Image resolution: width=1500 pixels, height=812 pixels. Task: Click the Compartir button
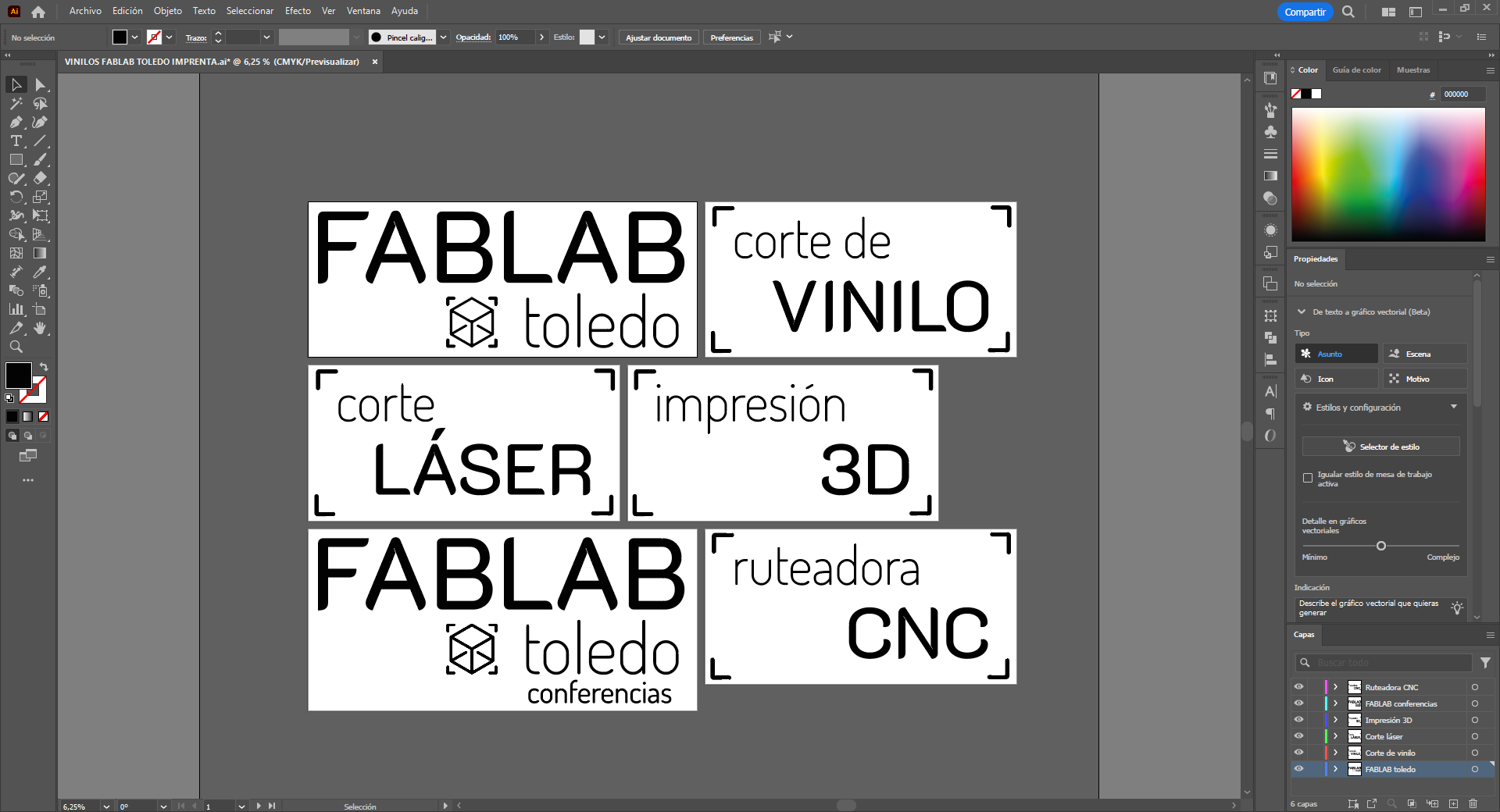click(1305, 12)
